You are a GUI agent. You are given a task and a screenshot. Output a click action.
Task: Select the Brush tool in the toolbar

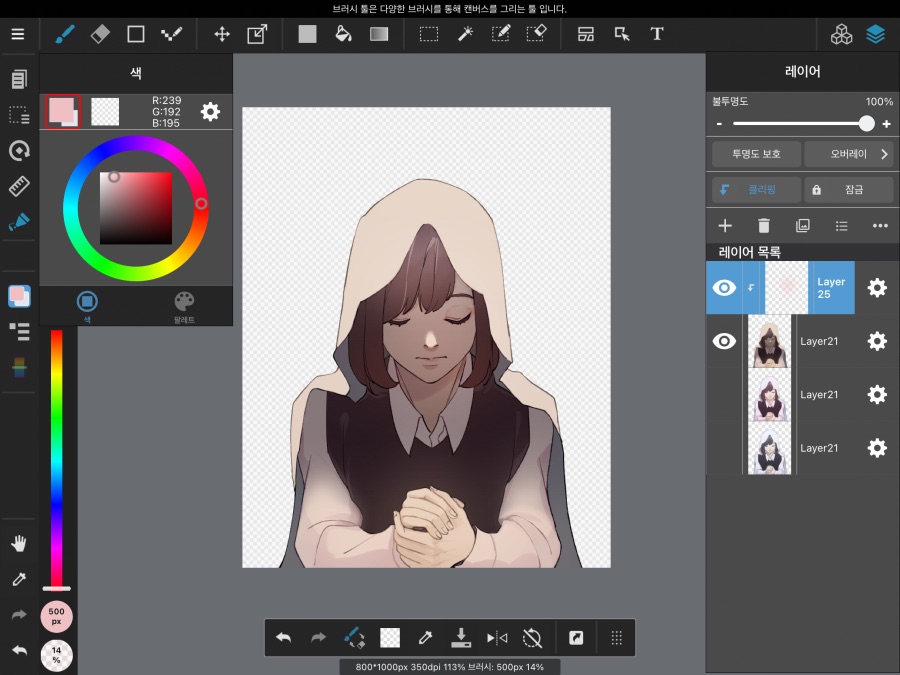pyautogui.click(x=63, y=33)
